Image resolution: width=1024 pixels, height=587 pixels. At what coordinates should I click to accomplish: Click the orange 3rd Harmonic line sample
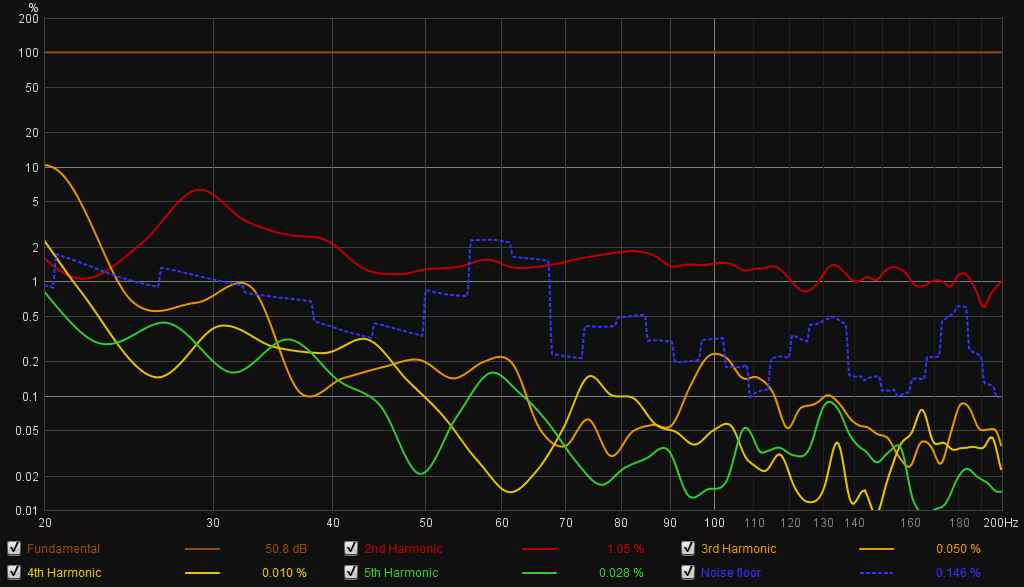click(876, 549)
